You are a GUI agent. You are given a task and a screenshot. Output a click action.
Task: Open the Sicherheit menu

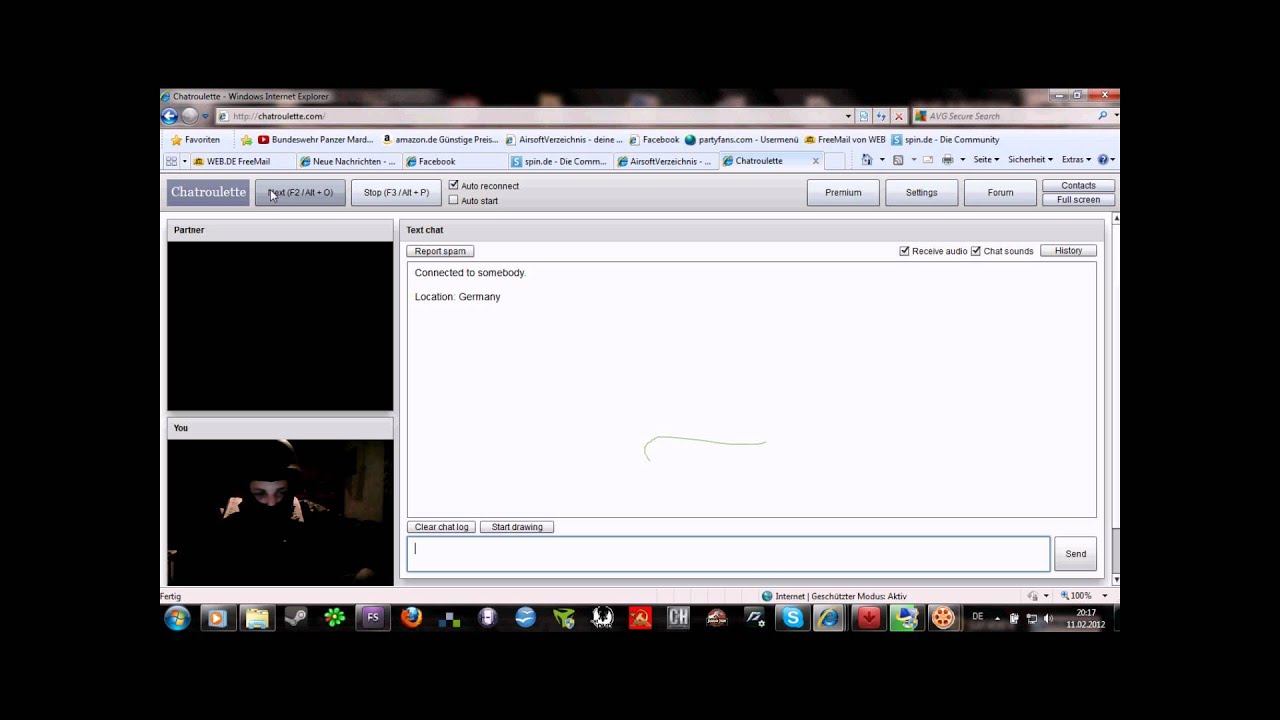click(1030, 160)
